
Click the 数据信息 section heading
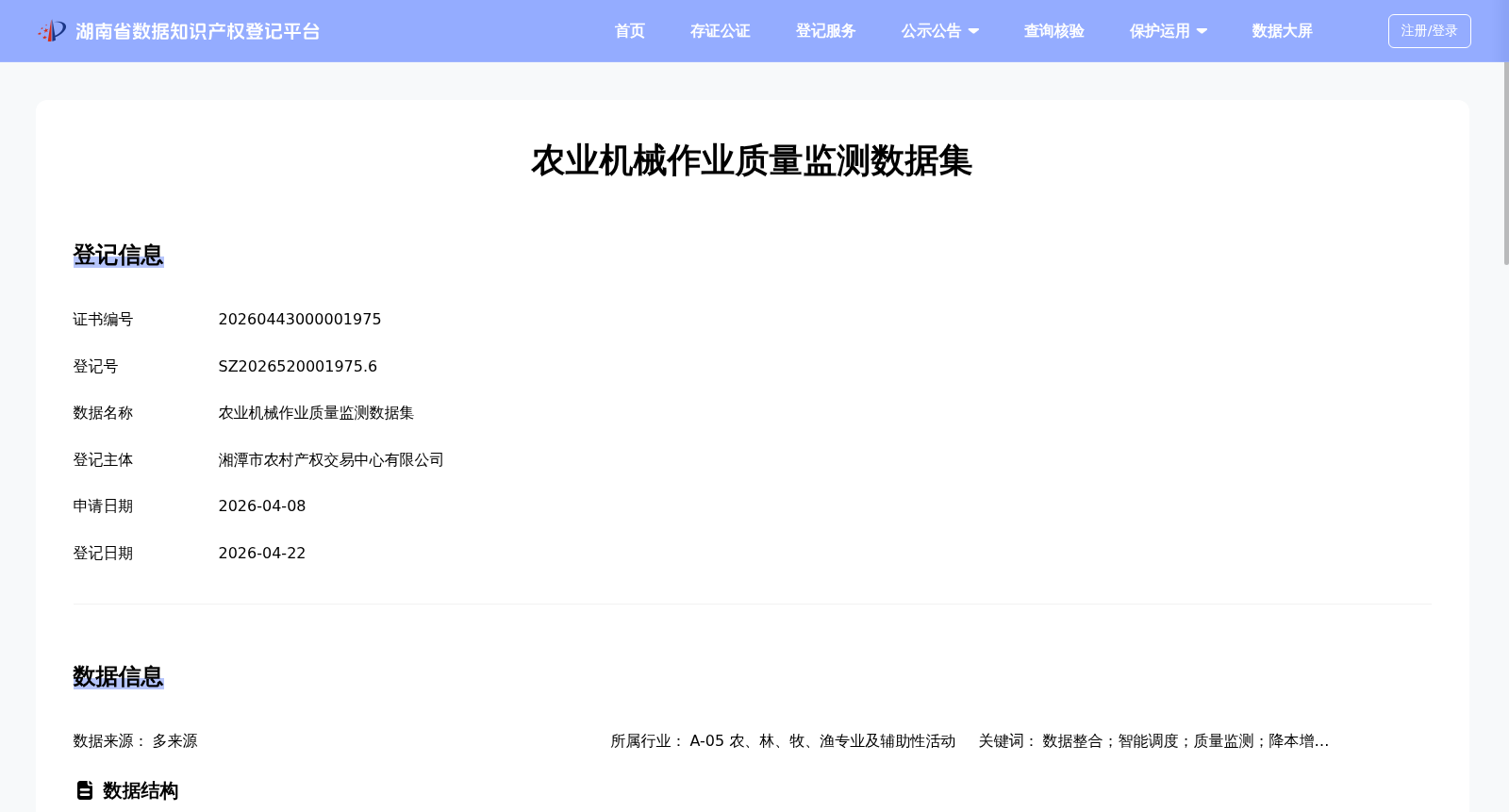tap(119, 676)
